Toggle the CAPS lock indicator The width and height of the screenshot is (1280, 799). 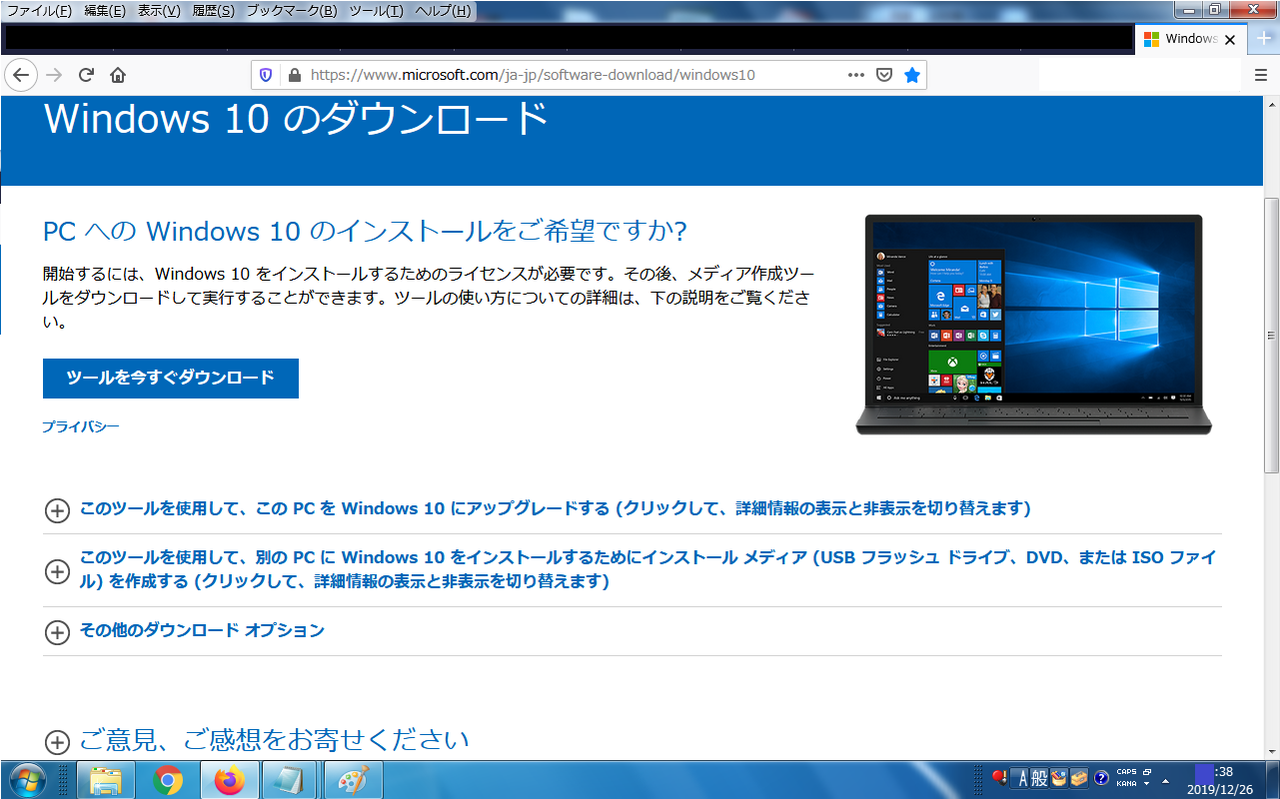[x=1126, y=772]
